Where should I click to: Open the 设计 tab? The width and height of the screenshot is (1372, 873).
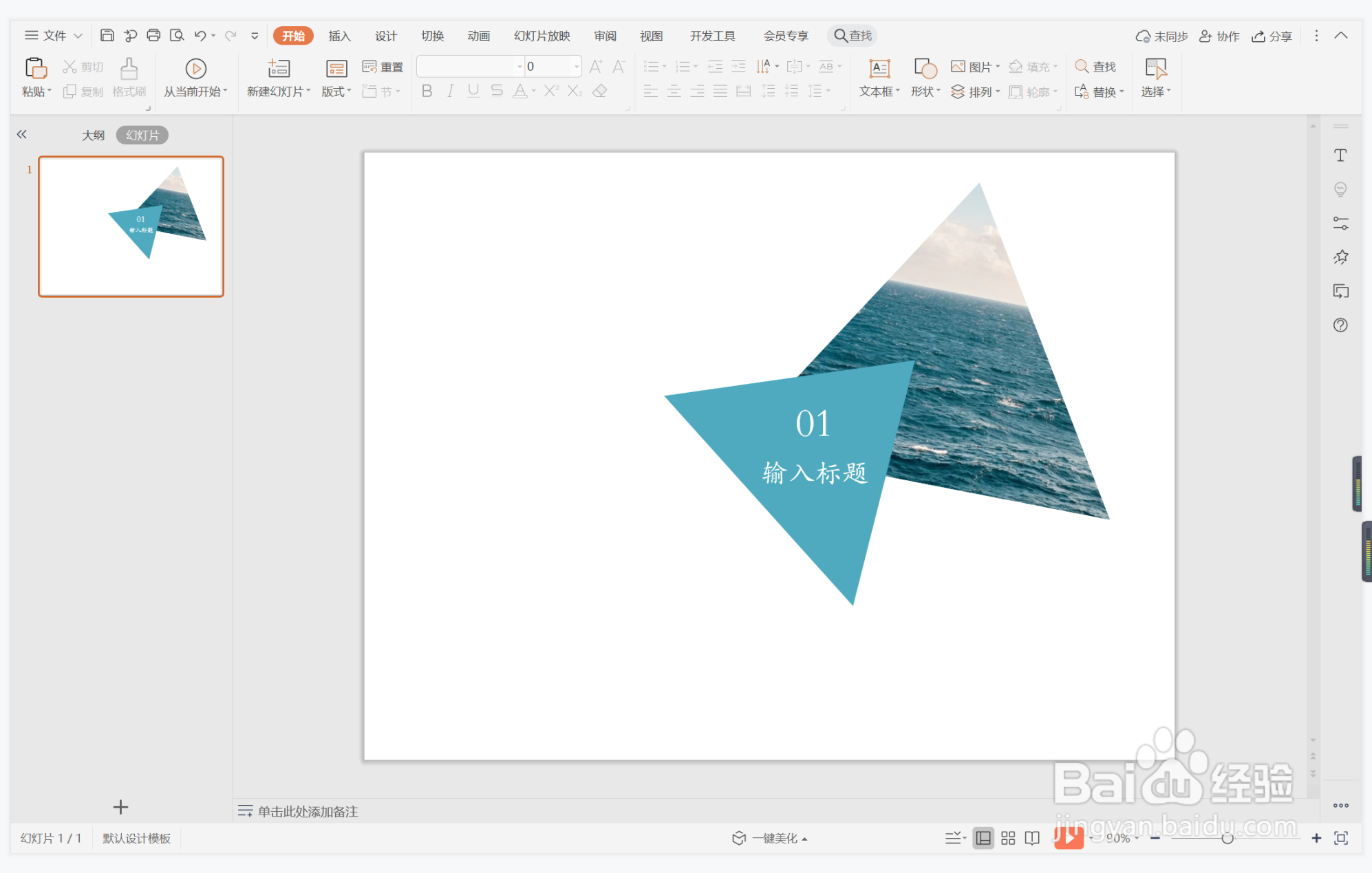[x=386, y=36]
